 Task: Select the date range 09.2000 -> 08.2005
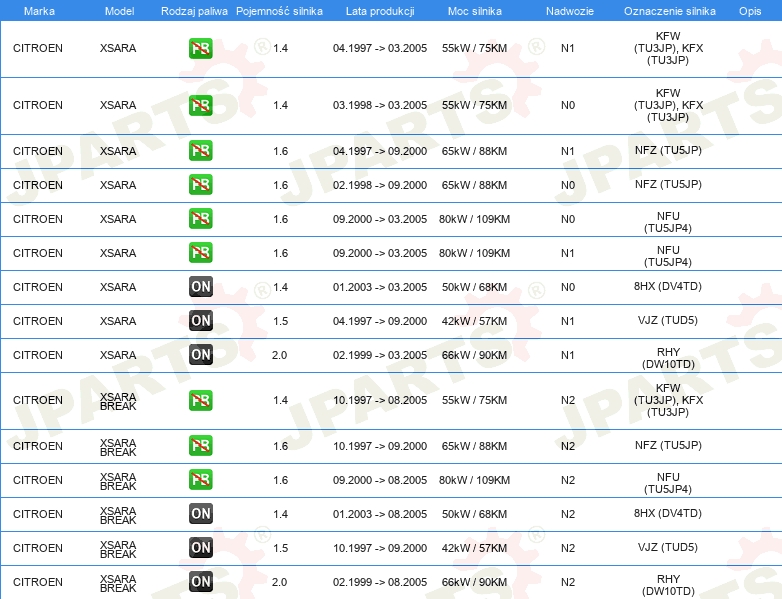click(x=380, y=480)
